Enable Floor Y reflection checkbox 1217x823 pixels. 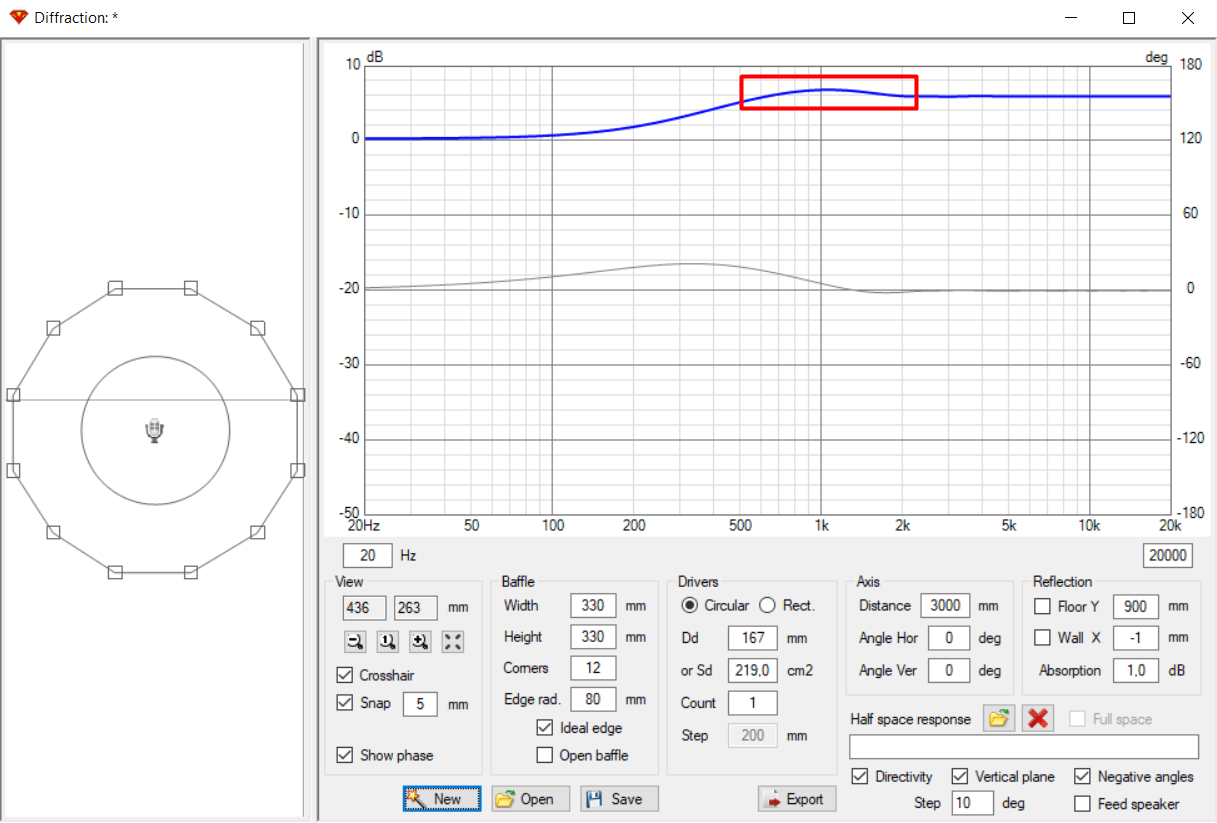(1042, 606)
